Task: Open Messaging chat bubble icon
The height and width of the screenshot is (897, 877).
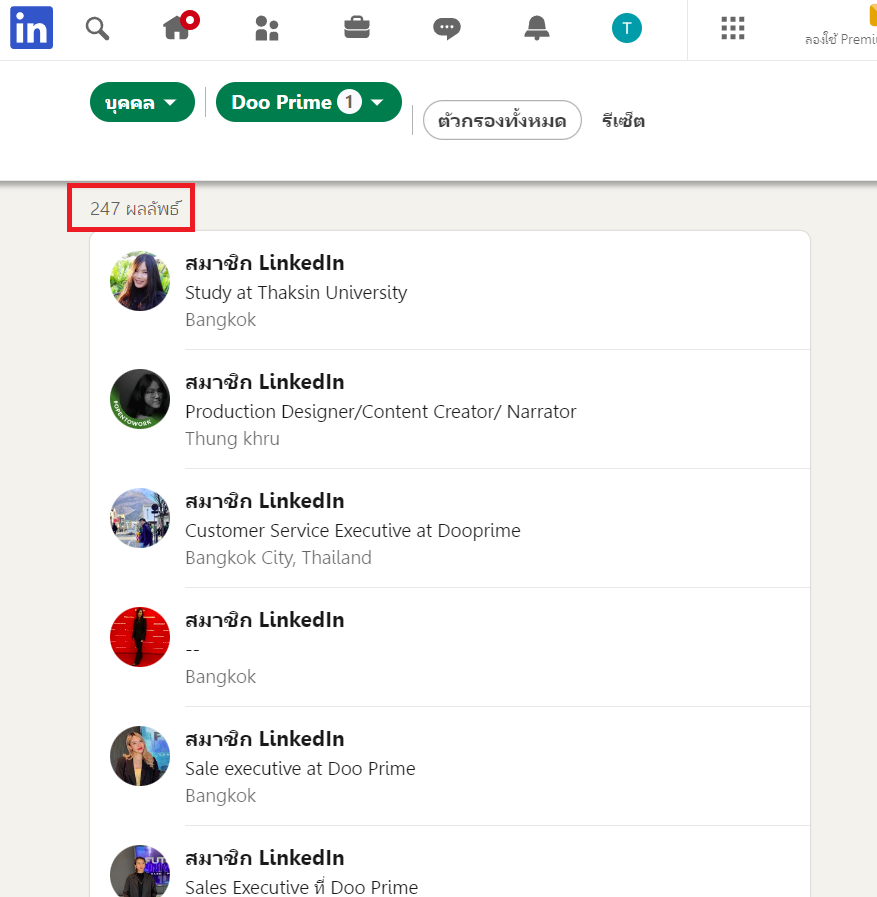Action: pyautogui.click(x=447, y=29)
